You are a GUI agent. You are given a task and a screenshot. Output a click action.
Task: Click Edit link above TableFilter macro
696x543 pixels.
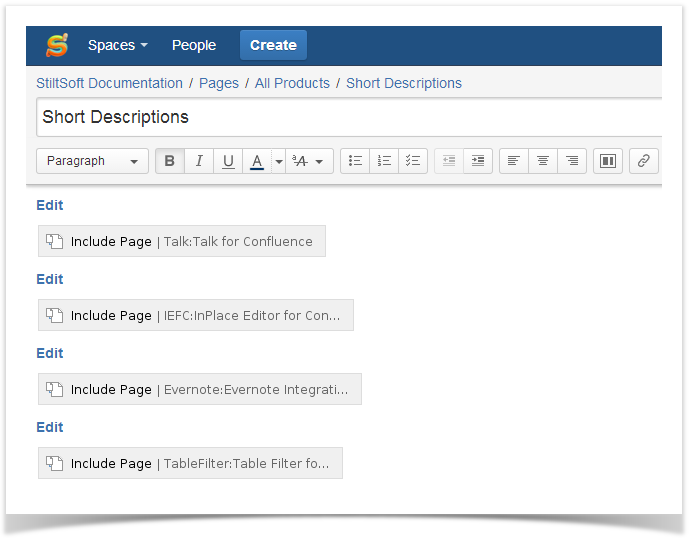[50, 427]
